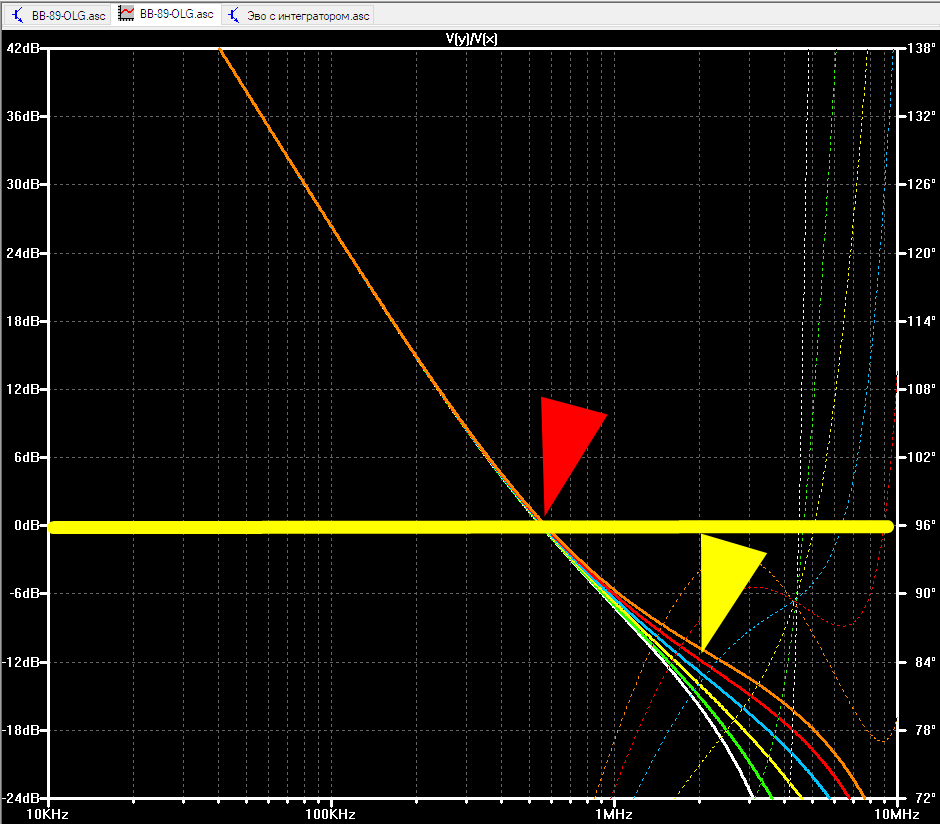Click the 10KHz frequency axis label
The width and height of the screenshot is (940, 824).
(47, 814)
